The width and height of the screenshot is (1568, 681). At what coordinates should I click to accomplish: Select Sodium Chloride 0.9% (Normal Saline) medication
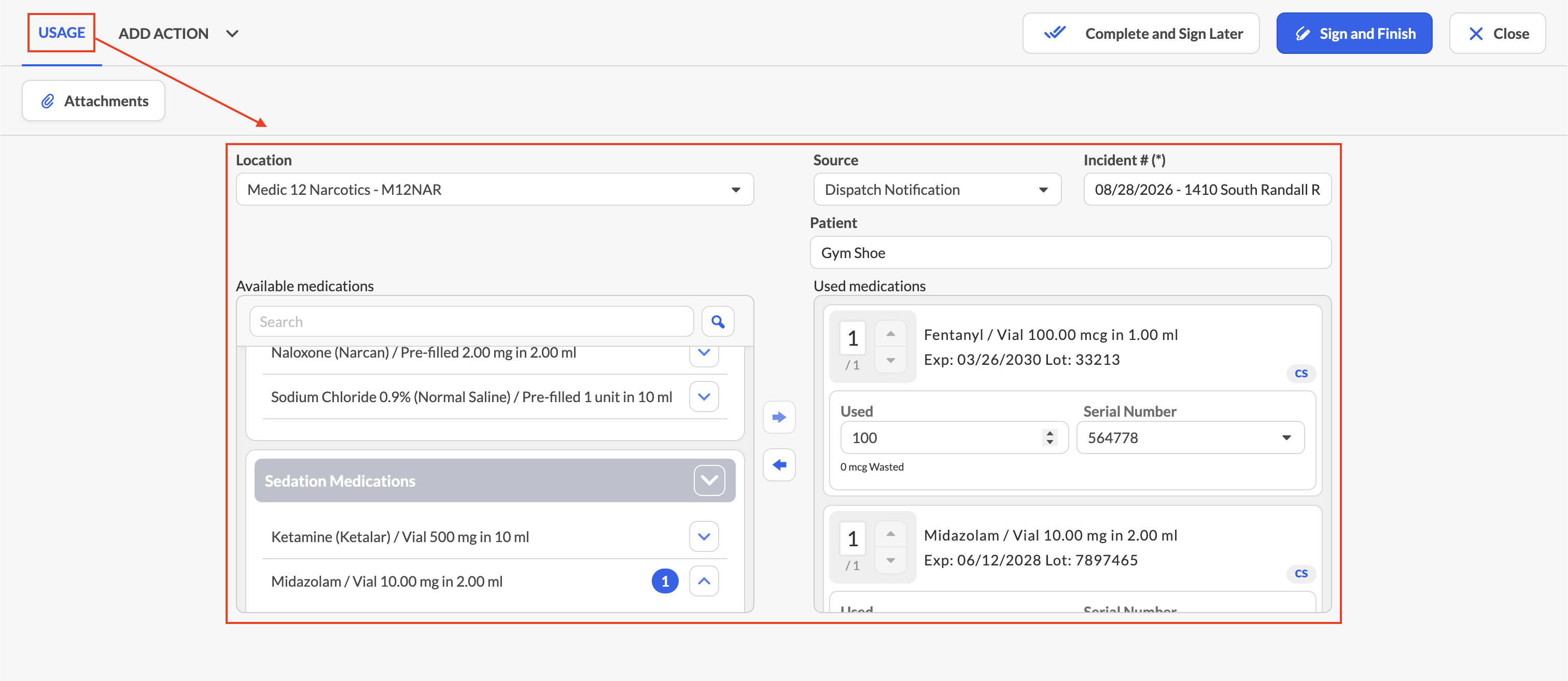471,397
